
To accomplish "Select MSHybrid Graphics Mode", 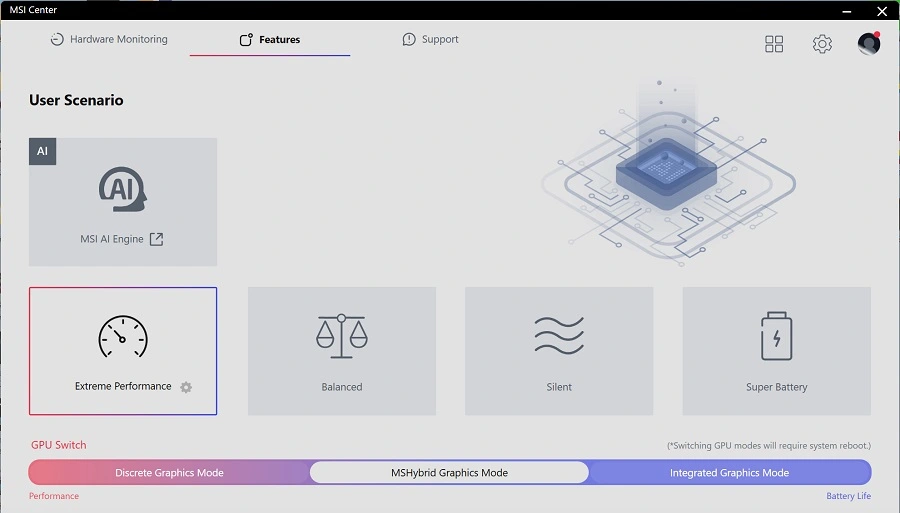I will coord(449,473).
